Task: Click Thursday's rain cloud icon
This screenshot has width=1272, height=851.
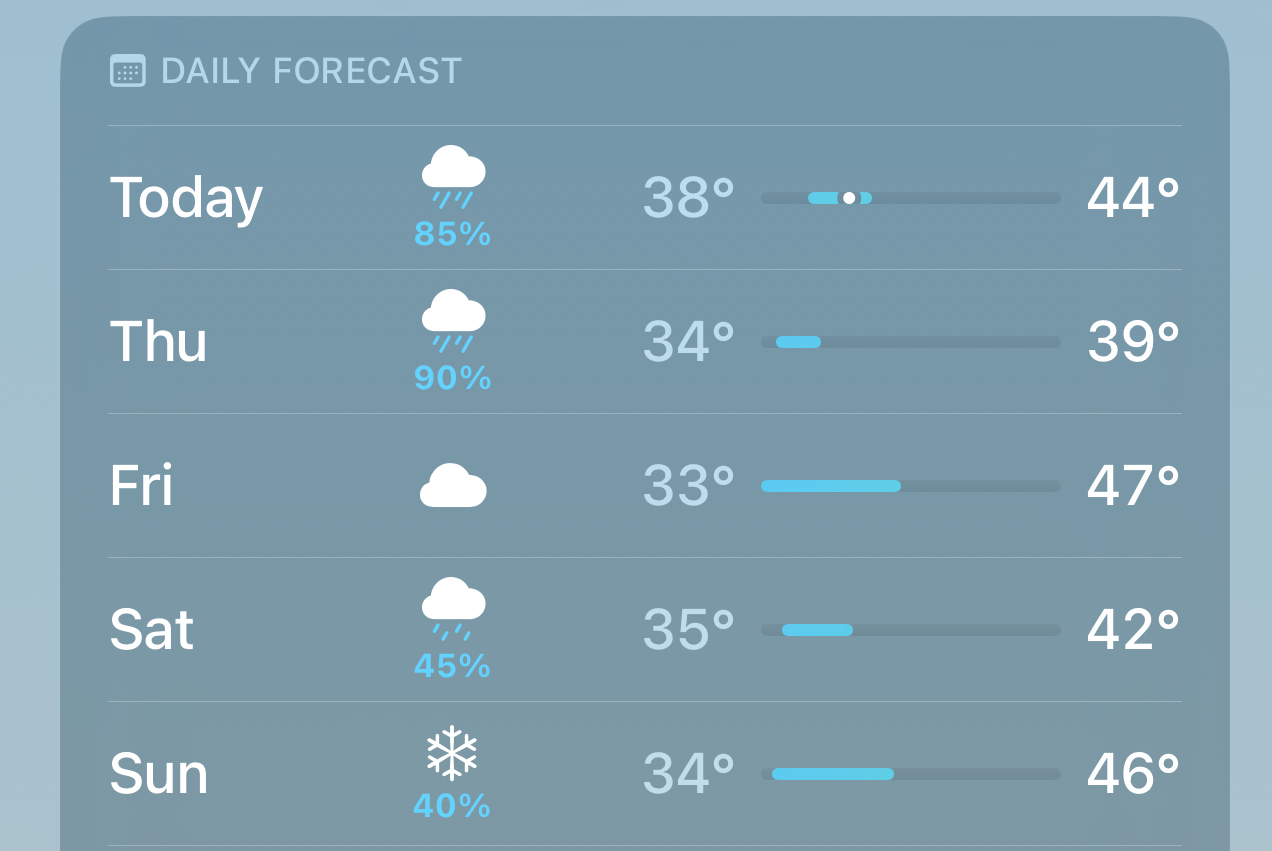Action: [453, 320]
